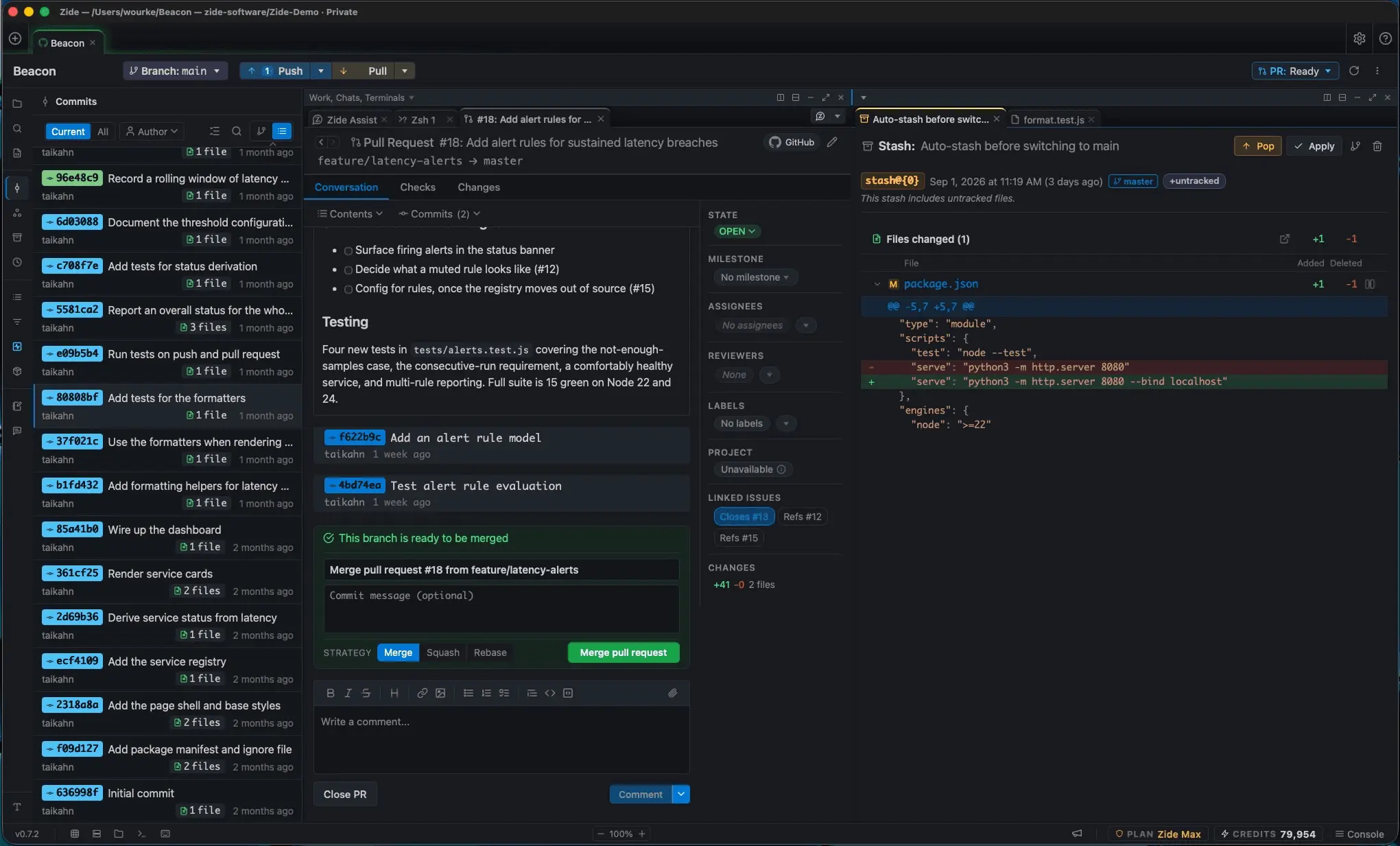Insert task list in comment editor
The image size is (1400, 846).
(x=504, y=693)
